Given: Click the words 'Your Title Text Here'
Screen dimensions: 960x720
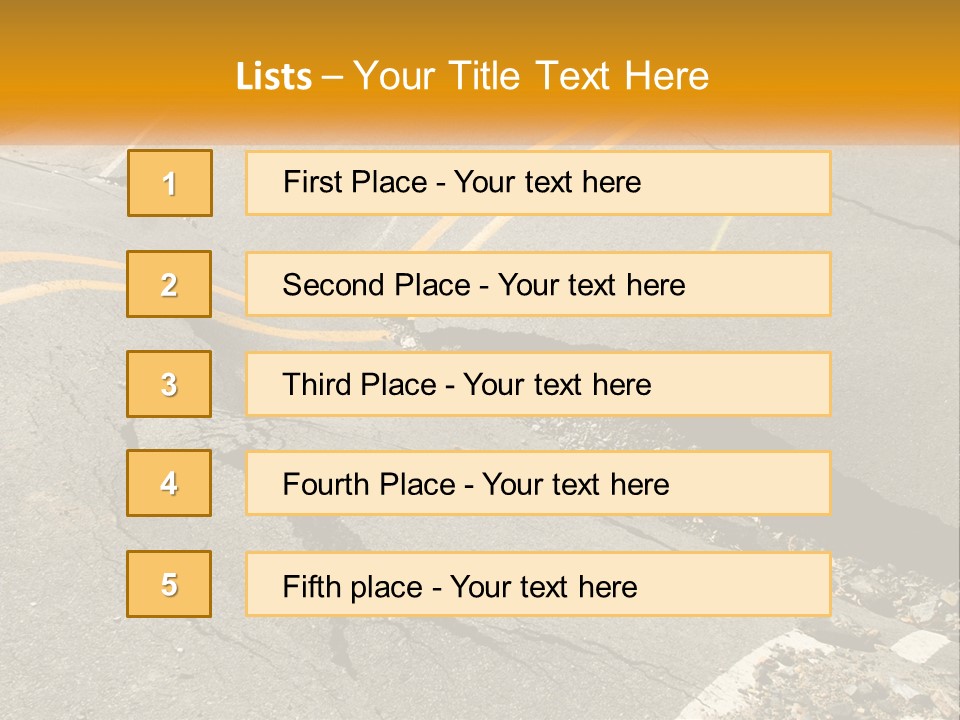Looking at the screenshot, I should tap(531, 76).
